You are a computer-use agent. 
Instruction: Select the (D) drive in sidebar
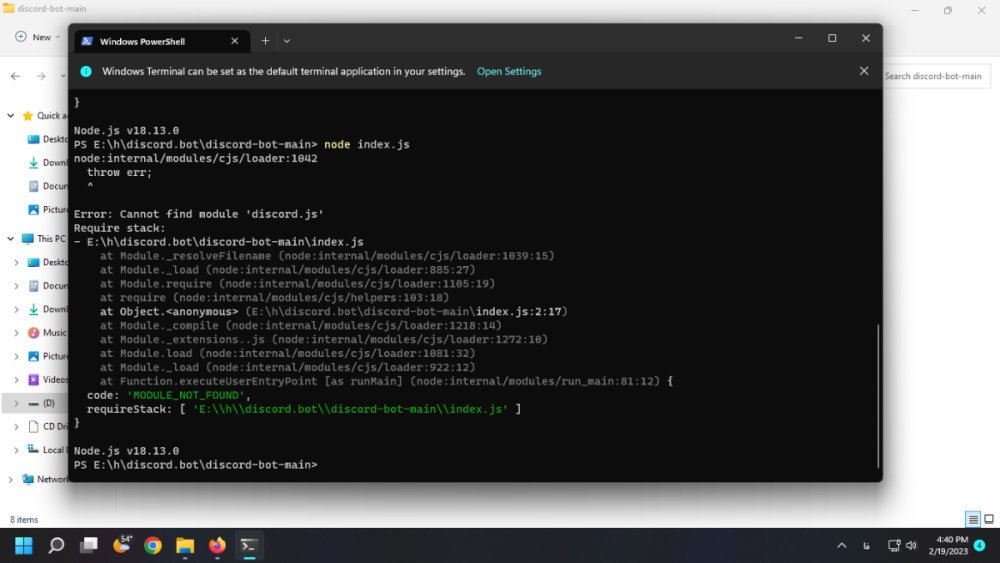click(48, 403)
